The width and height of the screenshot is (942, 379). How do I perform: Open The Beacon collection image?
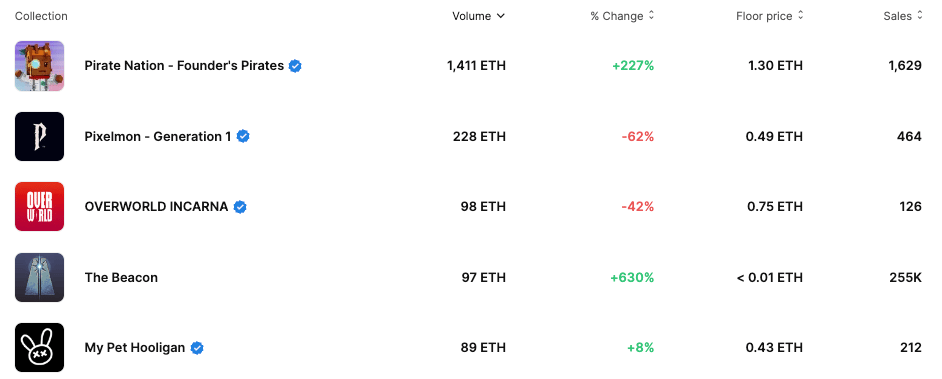39,277
